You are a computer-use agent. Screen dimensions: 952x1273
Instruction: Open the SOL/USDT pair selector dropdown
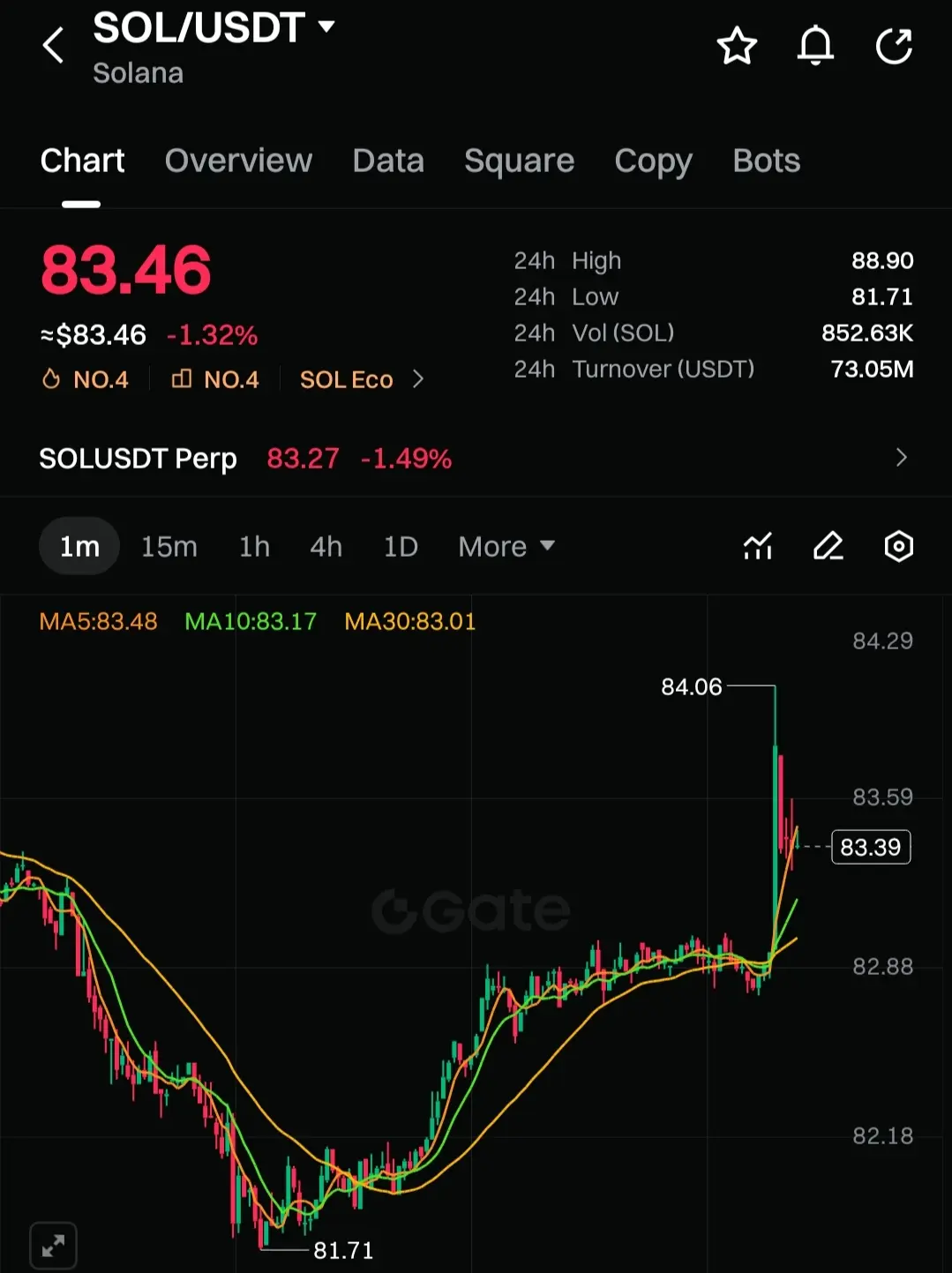(214, 27)
